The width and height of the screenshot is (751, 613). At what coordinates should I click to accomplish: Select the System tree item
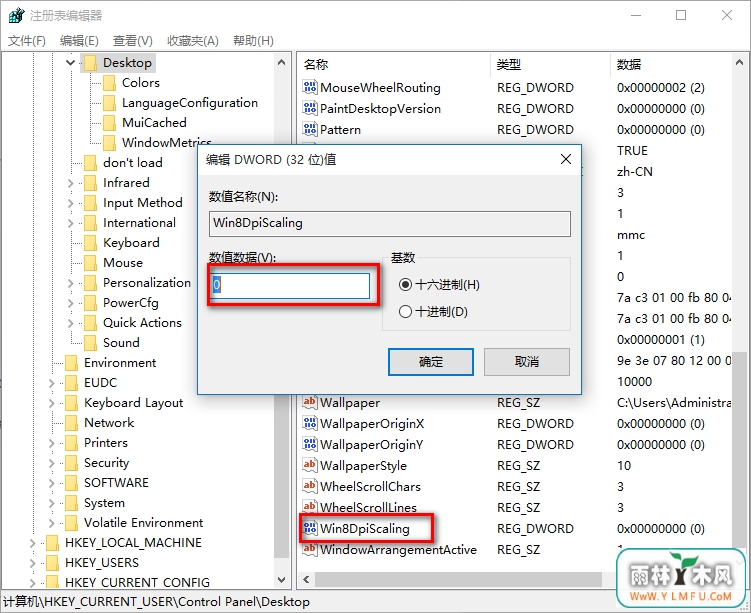[x=104, y=503]
